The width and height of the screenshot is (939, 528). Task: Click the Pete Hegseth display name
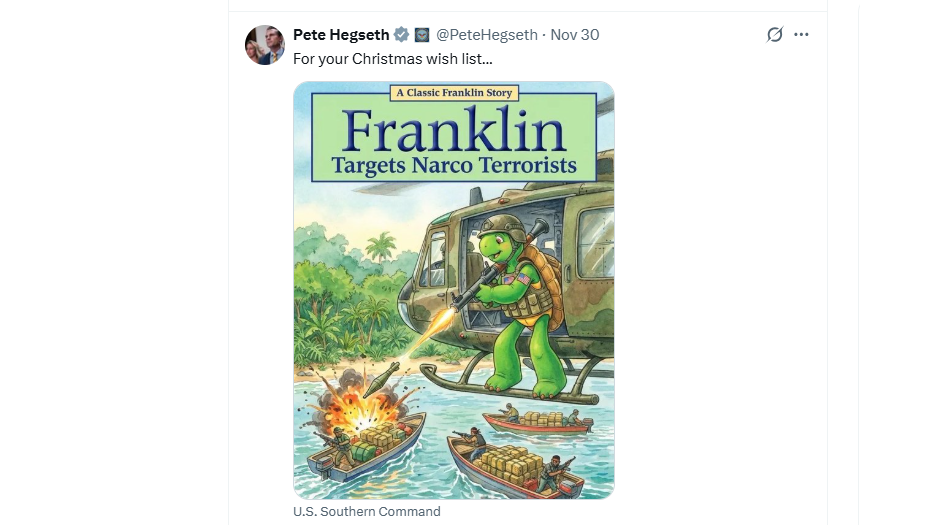click(340, 35)
